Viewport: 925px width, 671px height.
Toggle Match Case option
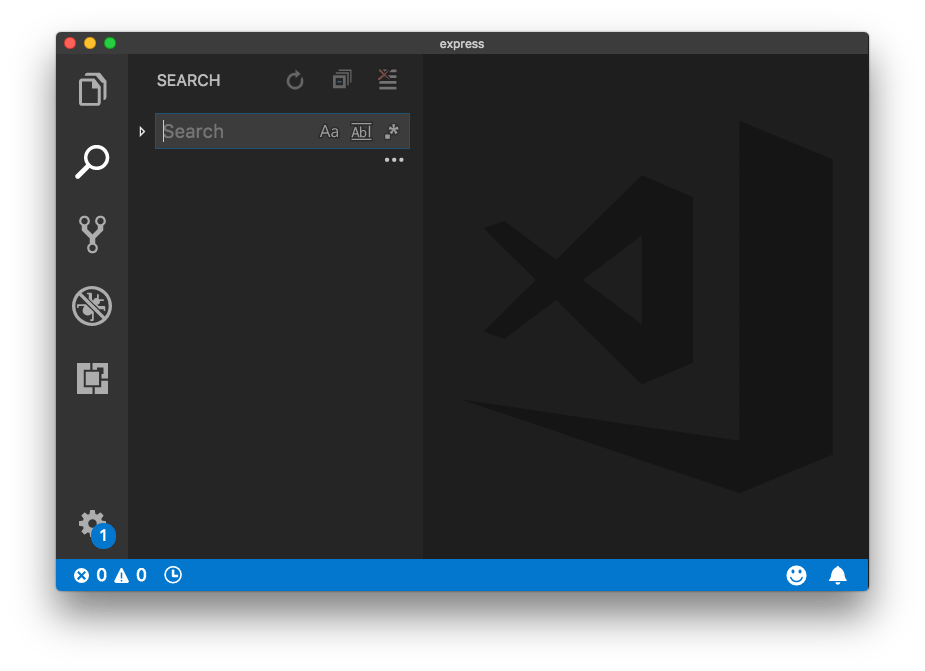point(329,131)
